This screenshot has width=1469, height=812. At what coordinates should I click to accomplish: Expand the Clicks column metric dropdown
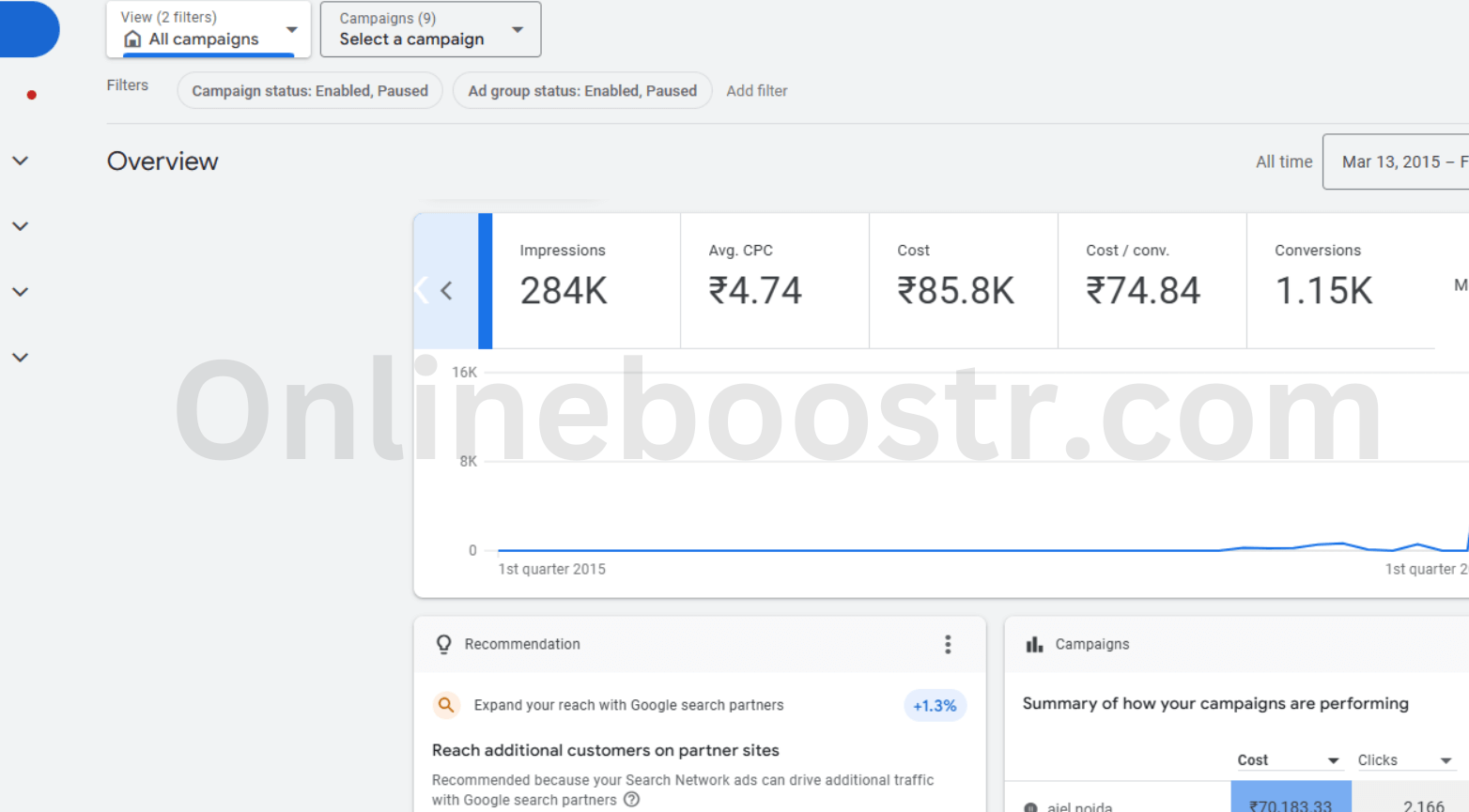(x=1446, y=760)
